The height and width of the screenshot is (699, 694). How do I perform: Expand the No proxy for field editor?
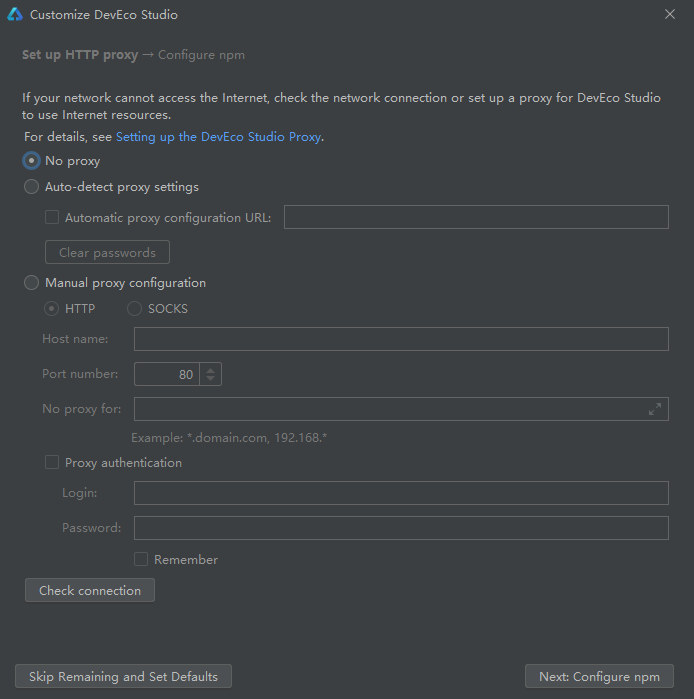tap(654, 409)
